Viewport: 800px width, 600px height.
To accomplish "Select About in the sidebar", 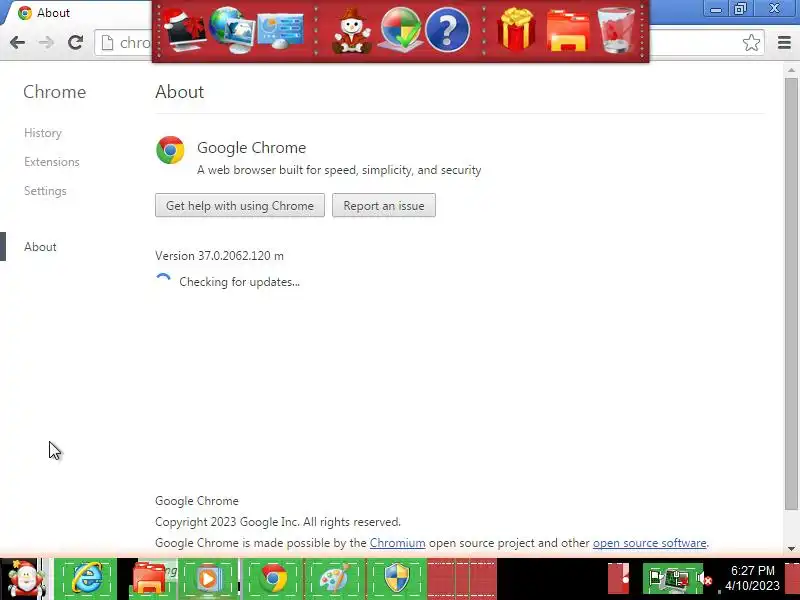I will pos(40,247).
